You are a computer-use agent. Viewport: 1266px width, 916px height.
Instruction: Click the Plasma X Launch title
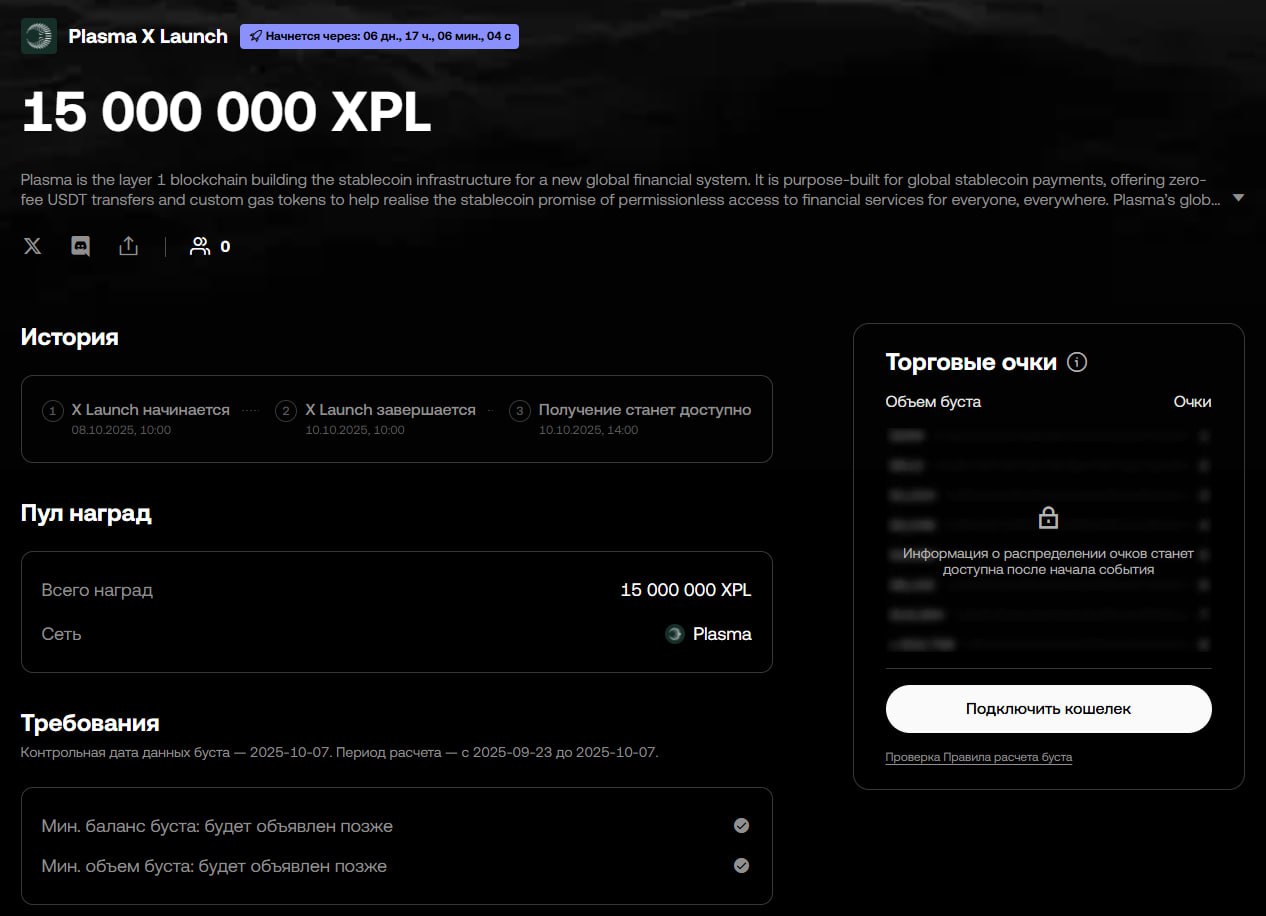pos(148,36)
